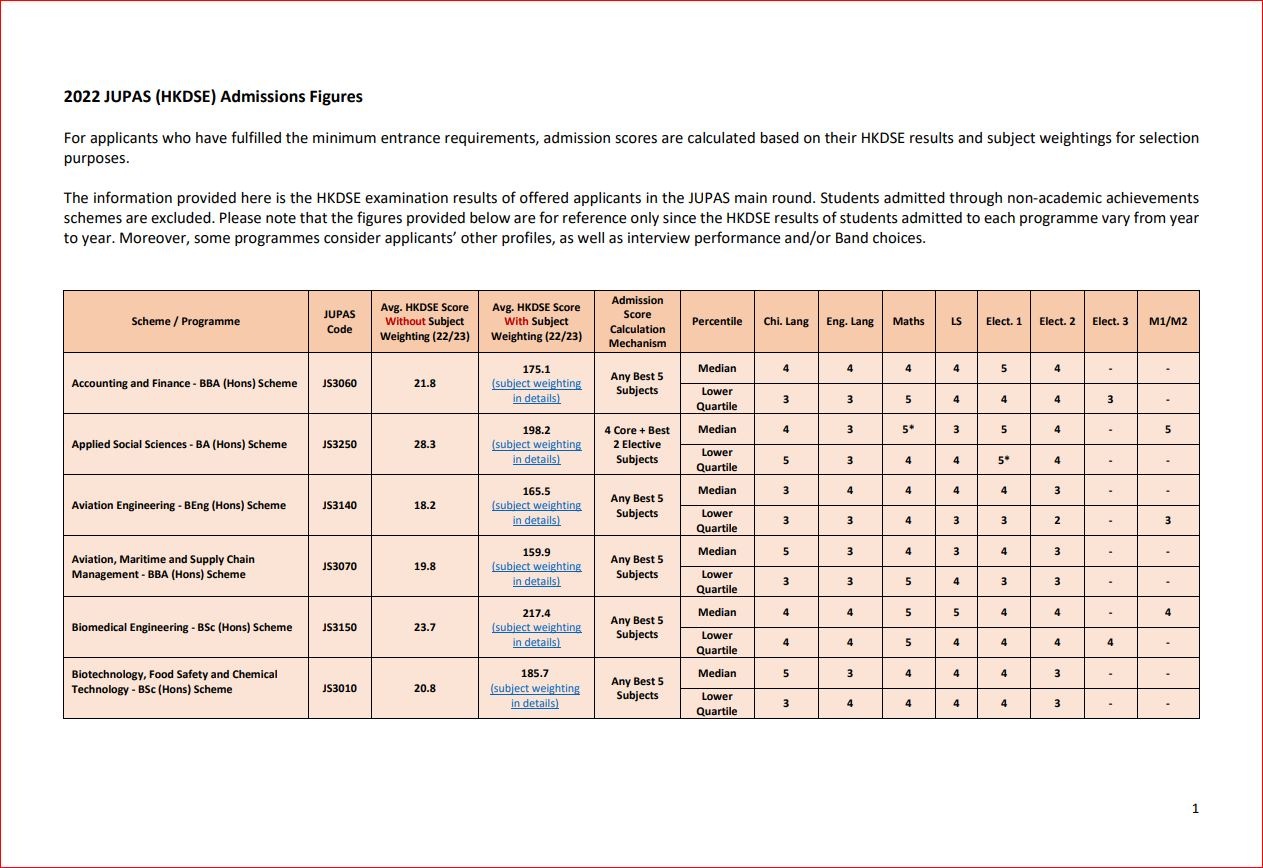Click the weighted score 217.4

tap(536, 613)
